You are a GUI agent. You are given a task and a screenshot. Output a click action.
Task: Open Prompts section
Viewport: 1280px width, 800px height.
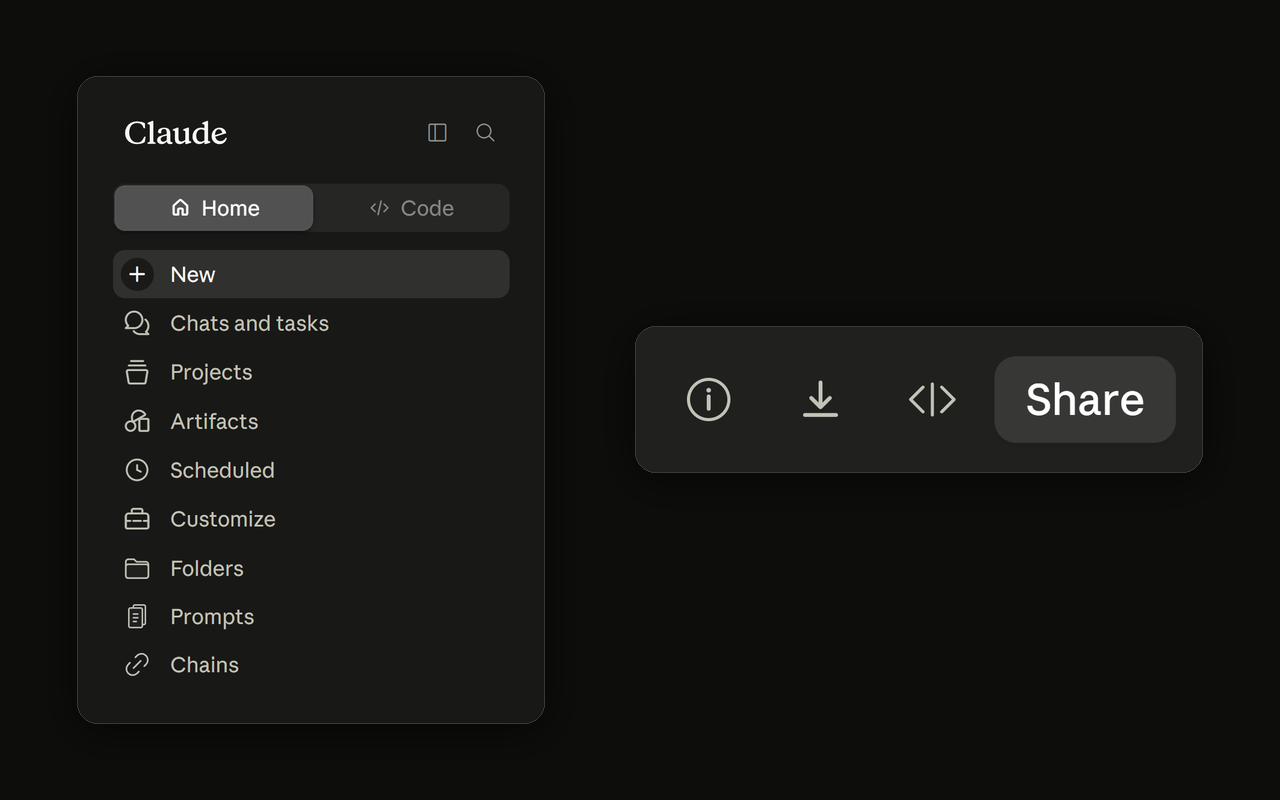click(311, 617)
